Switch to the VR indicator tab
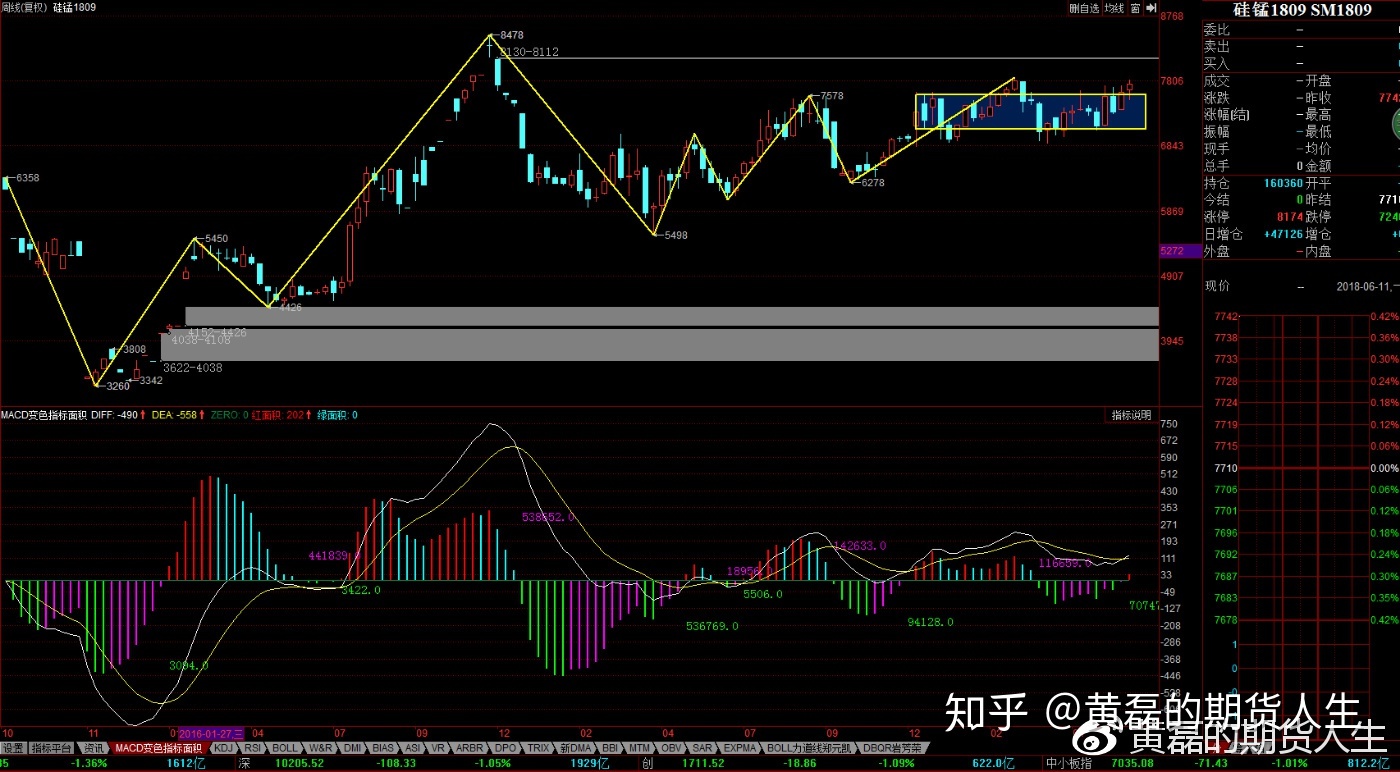Screen dimensions: 1400x772 438,748
